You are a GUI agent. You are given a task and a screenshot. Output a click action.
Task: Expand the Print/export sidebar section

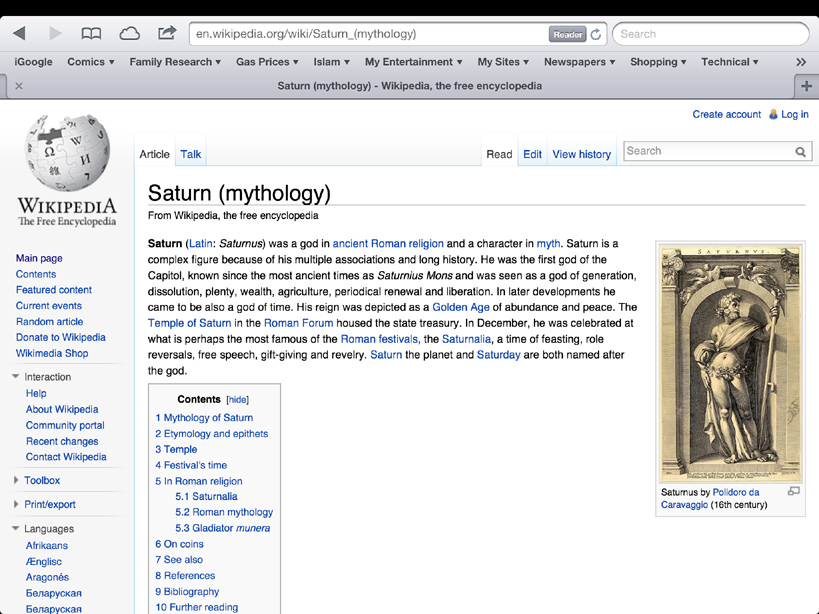pos(16,505)
